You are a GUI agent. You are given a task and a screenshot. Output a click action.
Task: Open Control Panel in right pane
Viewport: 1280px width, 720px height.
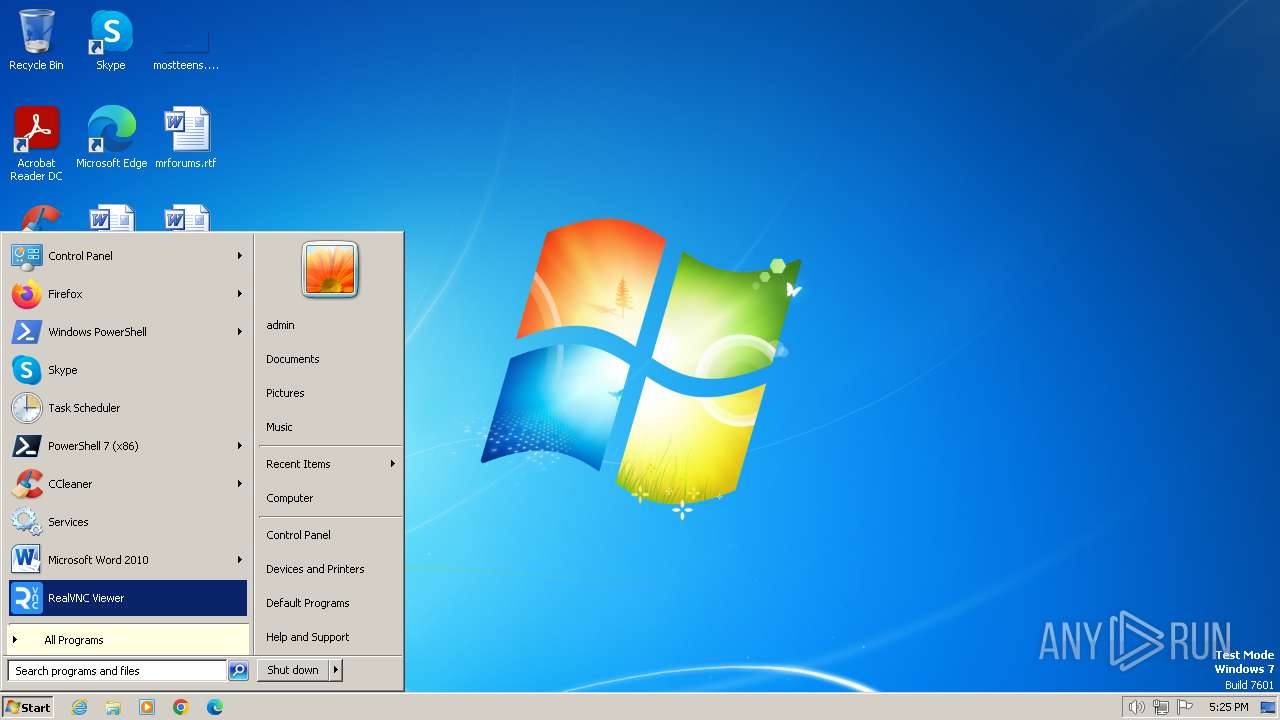330,535
